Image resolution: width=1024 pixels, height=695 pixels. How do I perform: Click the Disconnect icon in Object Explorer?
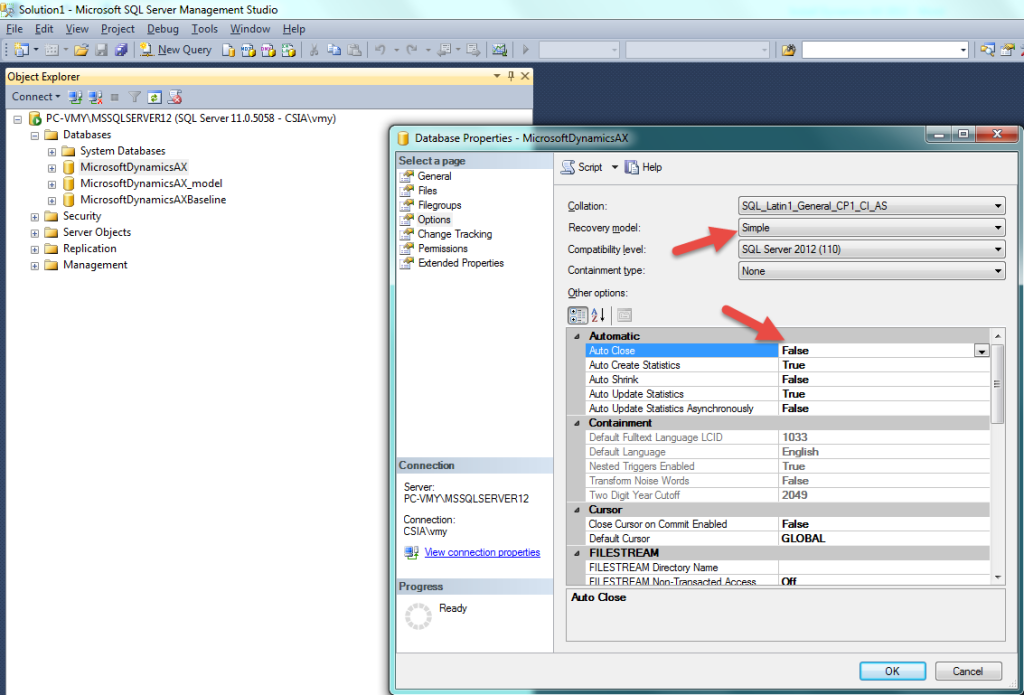click(x=96, y=97)
